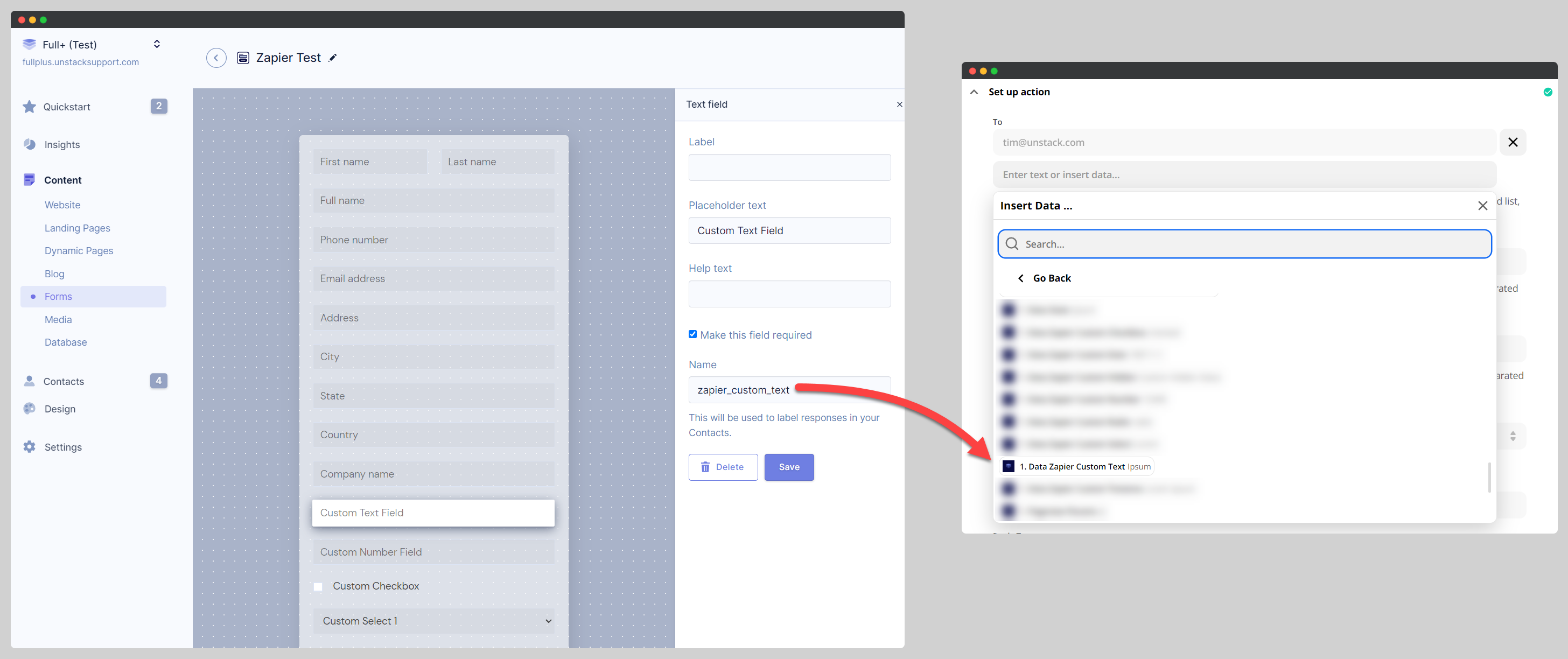Click the Insert Data list scrollbar
Screen dimensions: 1568x659
tap(1489, 478)
